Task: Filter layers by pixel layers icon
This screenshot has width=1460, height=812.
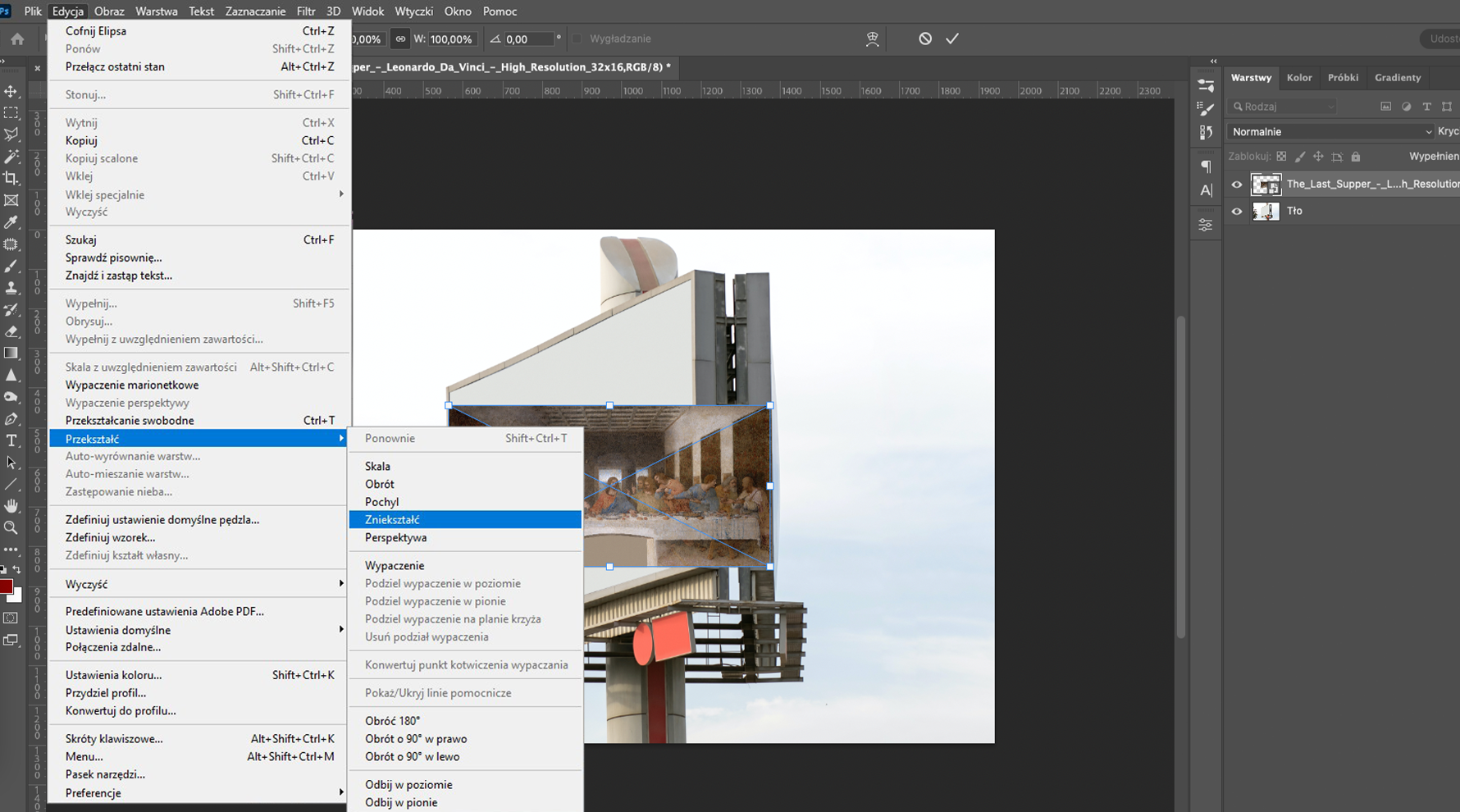Action: [x=1386, y=107]
